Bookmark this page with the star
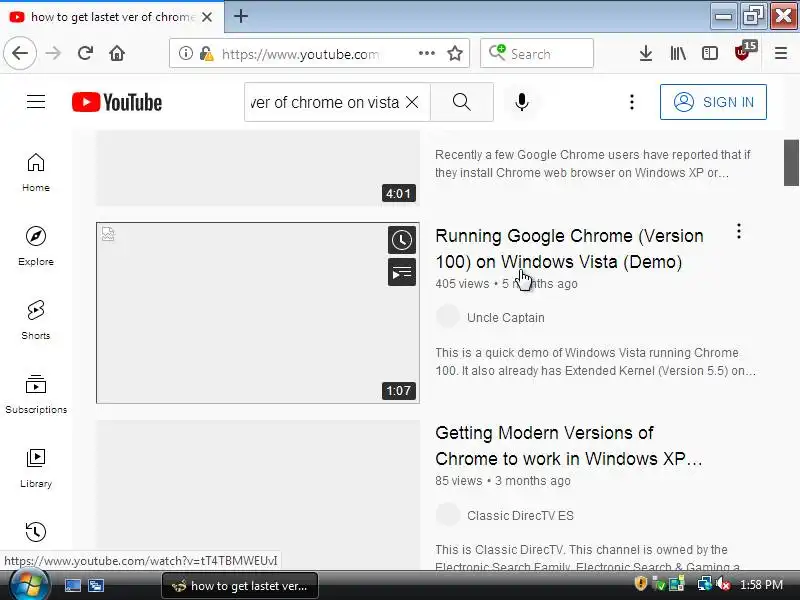 coord(455,53)
